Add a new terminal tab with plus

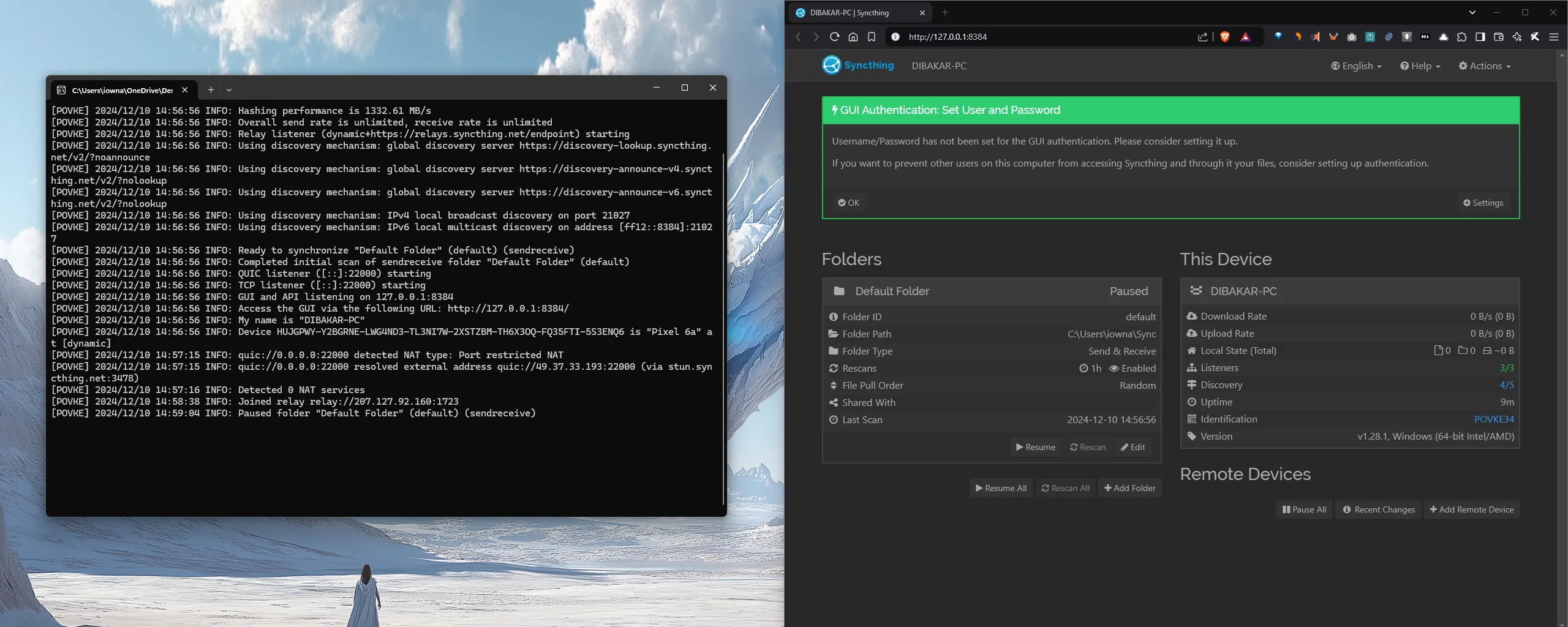211,89
